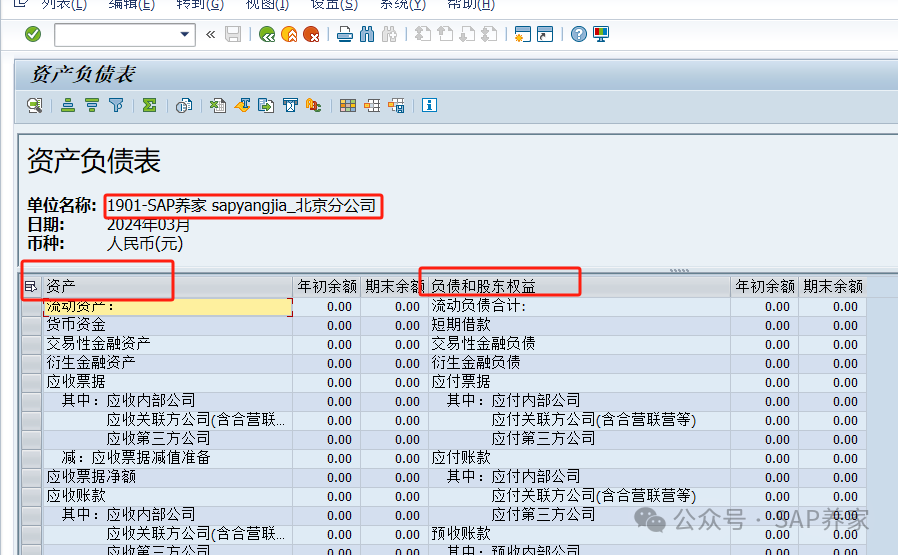
Task: Click the 负债和股东权益 column header
Action: coord(579,286)
